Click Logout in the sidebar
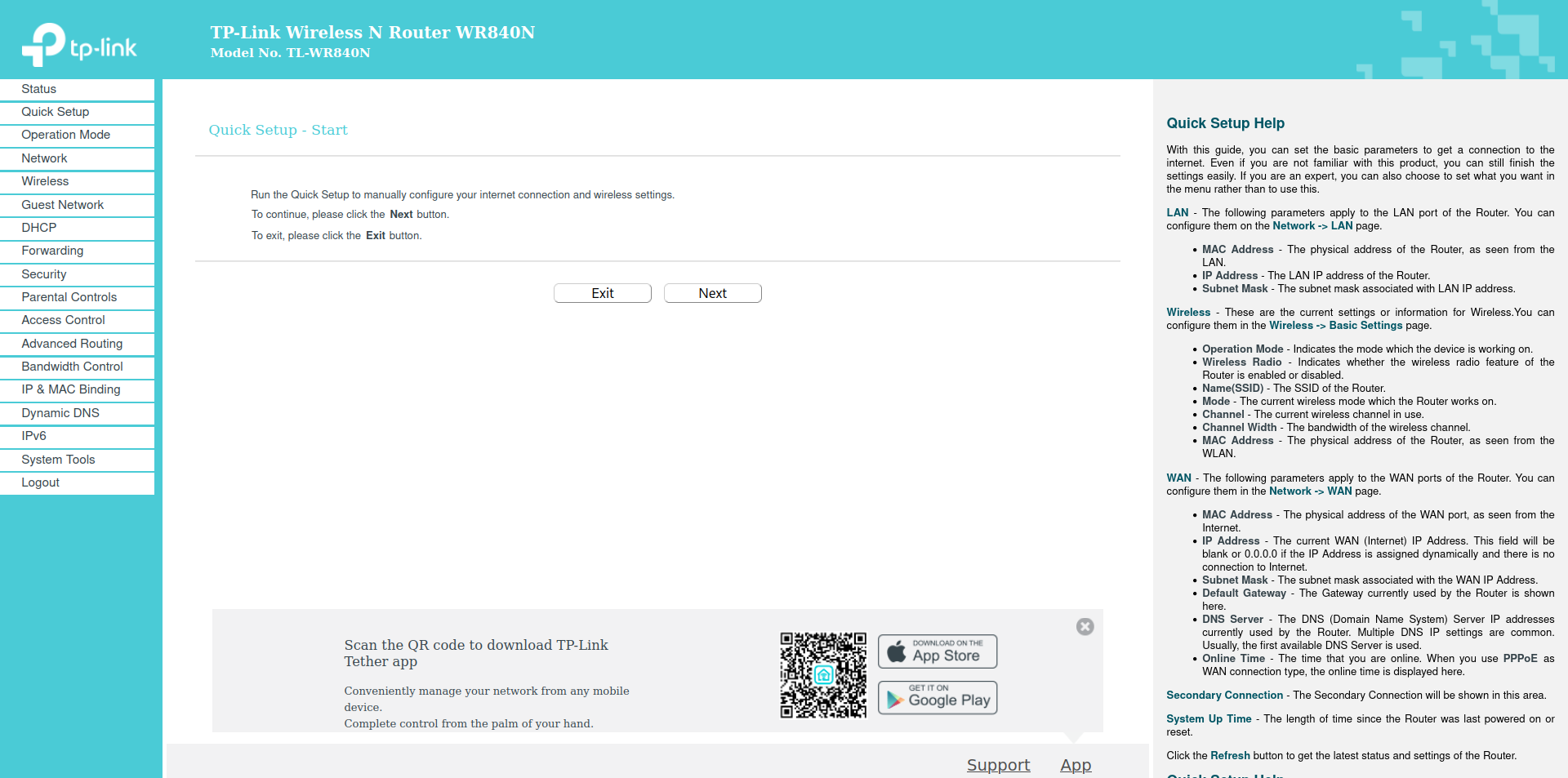Screen dimensions: 1568x778 click(40, 482)
